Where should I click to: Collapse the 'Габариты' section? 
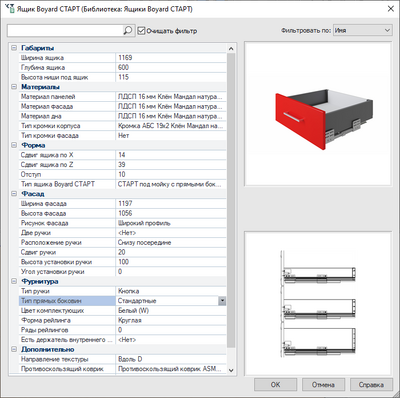[x=14, y=48]
